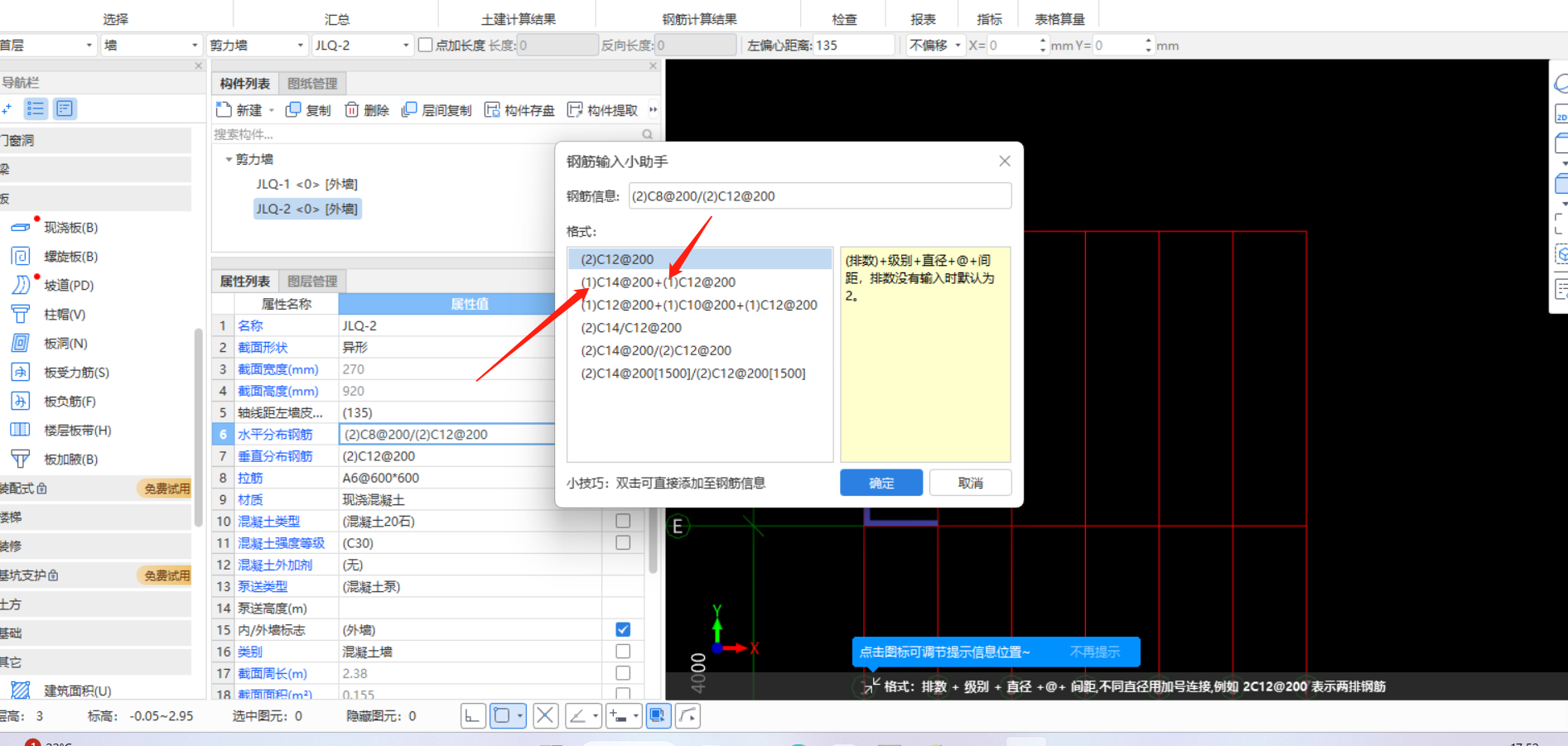1568x746 pixels.
Task: Open the 汇总 ribbon tab
Action: click(336, 19)
